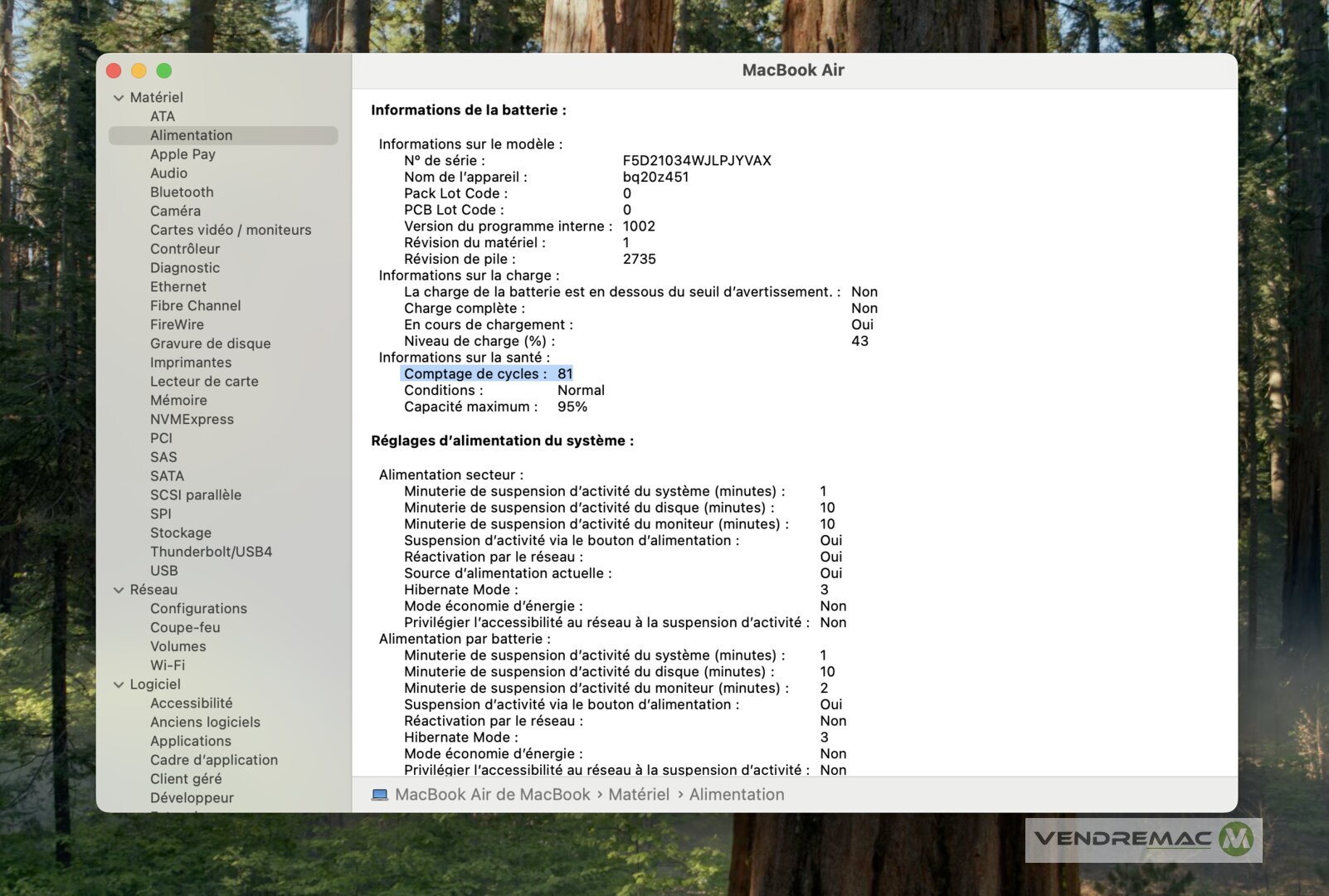Click MacBook Air de MacBook breadcrumb
Viewport: 1329px width, 896px height.
pos(493,795)
